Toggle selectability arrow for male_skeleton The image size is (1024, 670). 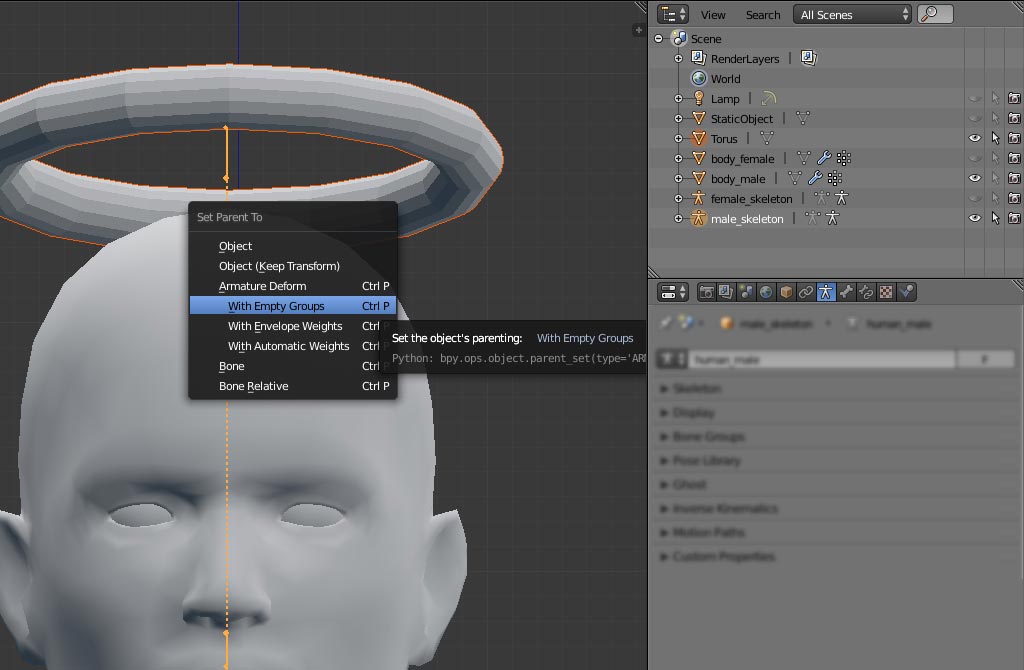click(995, 218)
